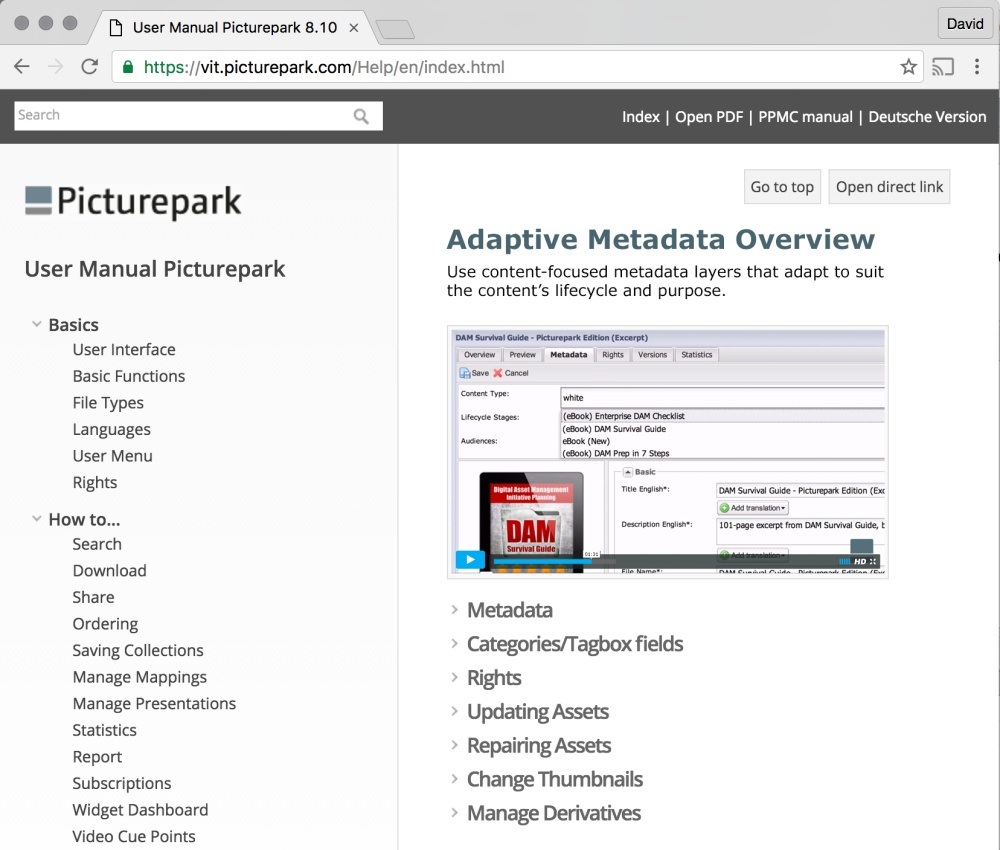Open the Statistics sidebar topic
Image resolution: width=1000 pixels, height=850 pixels.
tap(105, 730)
